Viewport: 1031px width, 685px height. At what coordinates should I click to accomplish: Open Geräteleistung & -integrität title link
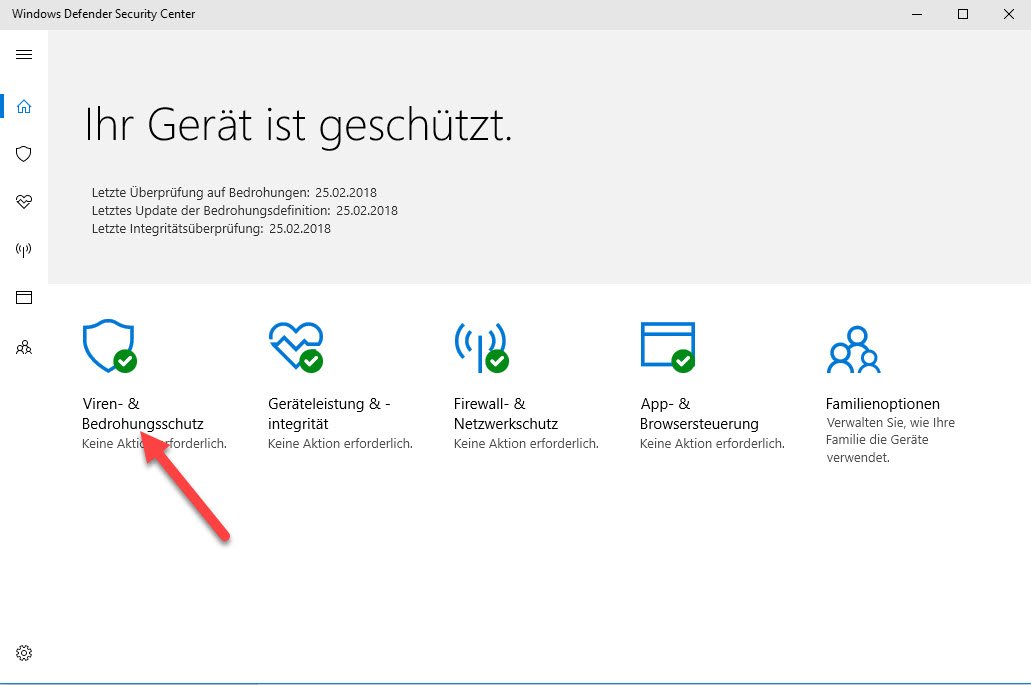329,413
